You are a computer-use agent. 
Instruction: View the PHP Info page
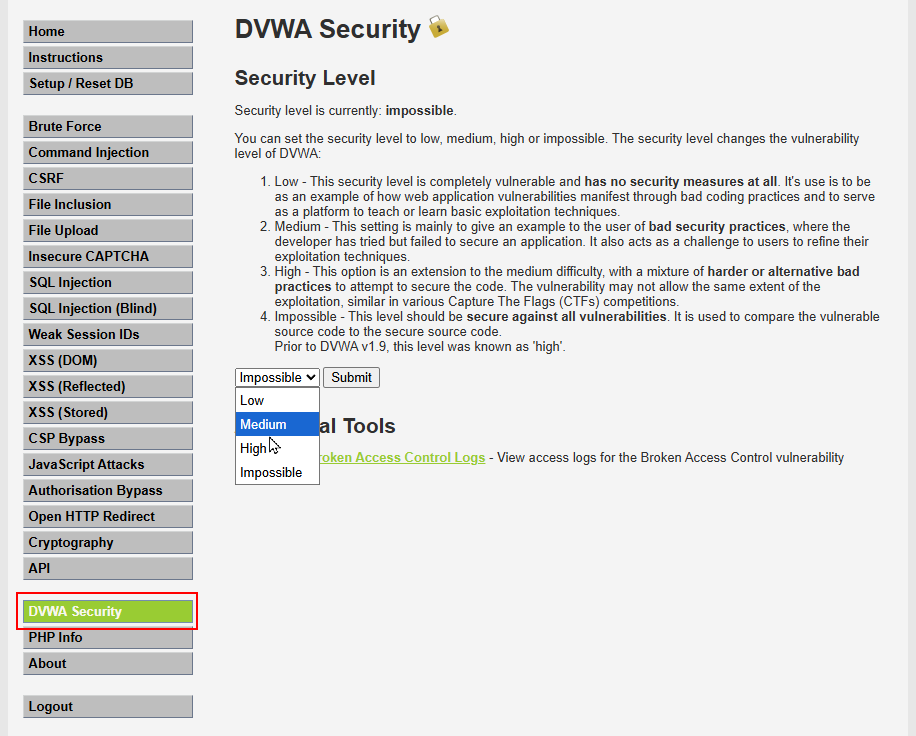[108, 638]
